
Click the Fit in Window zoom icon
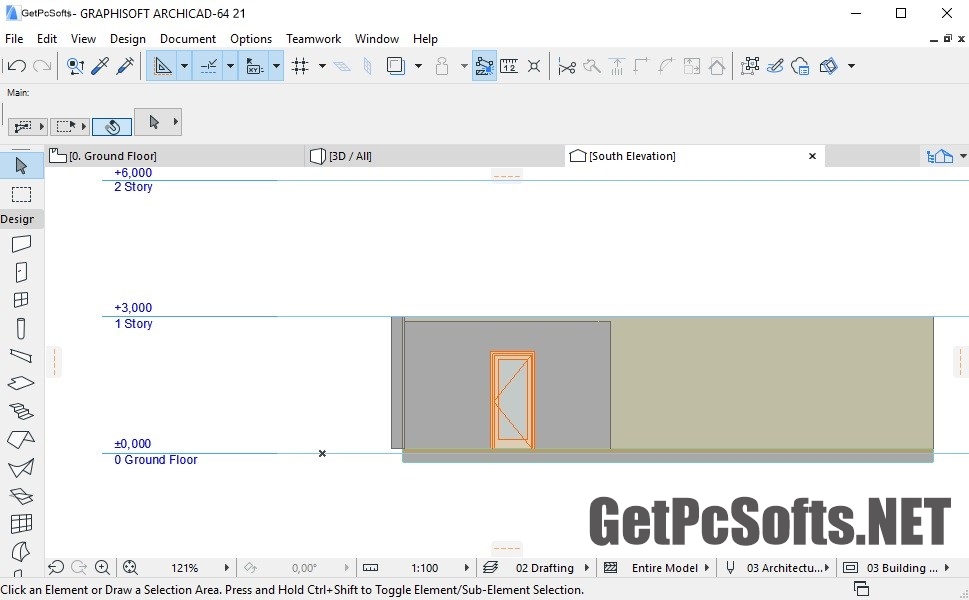pyautogui.click(x=130, y=567)
